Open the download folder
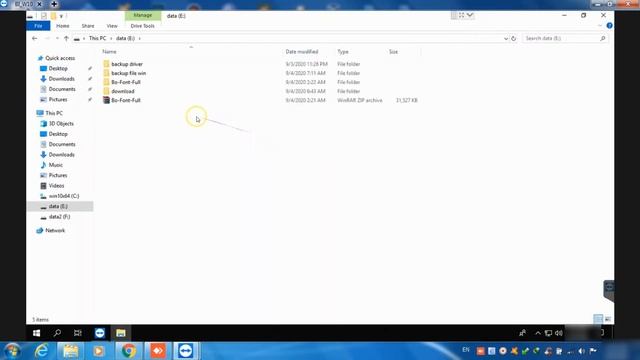The image size is (640, 360). [x=122, y=91]
